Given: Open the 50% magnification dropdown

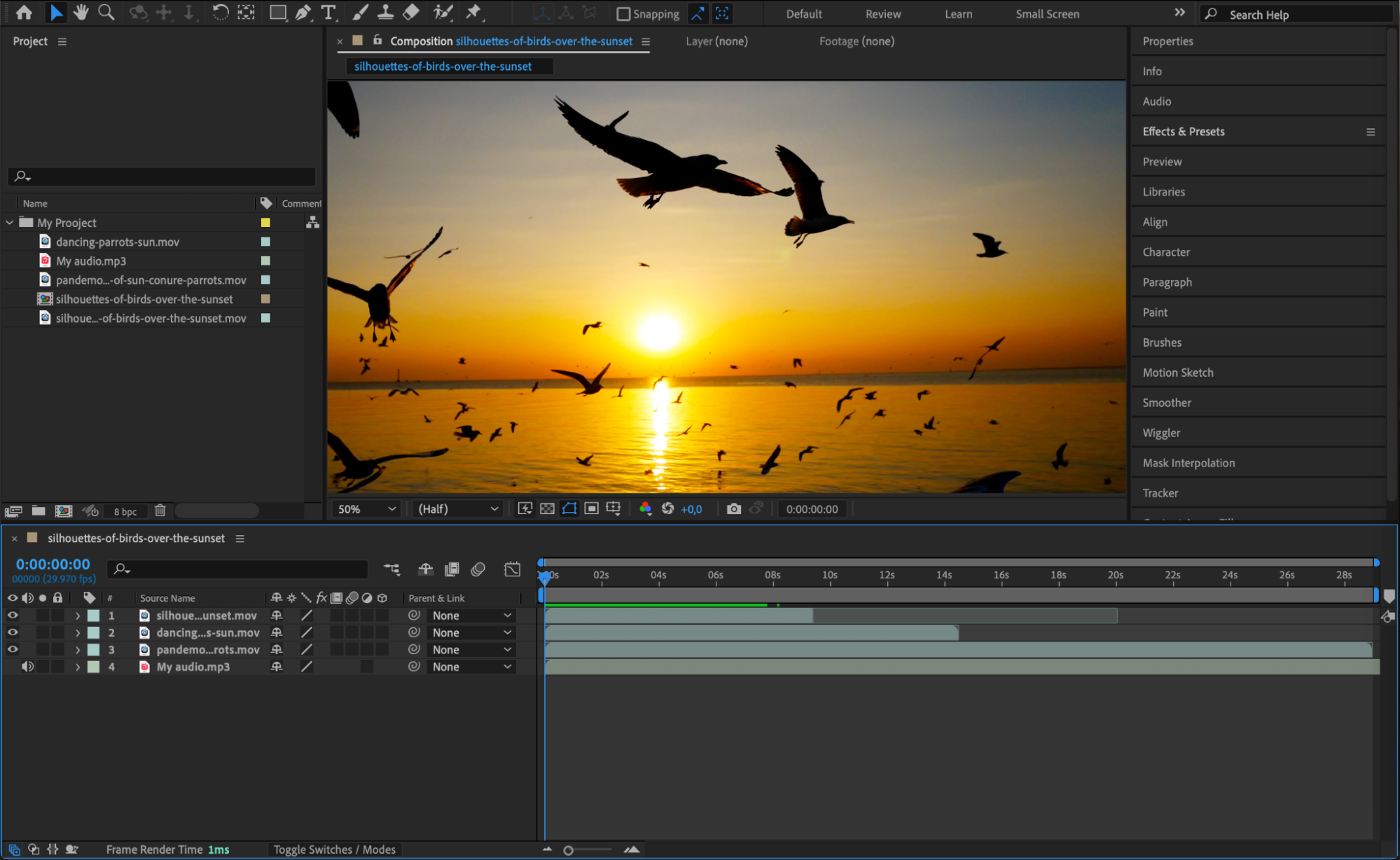Looking at the screenshot, I should [366, 509].
